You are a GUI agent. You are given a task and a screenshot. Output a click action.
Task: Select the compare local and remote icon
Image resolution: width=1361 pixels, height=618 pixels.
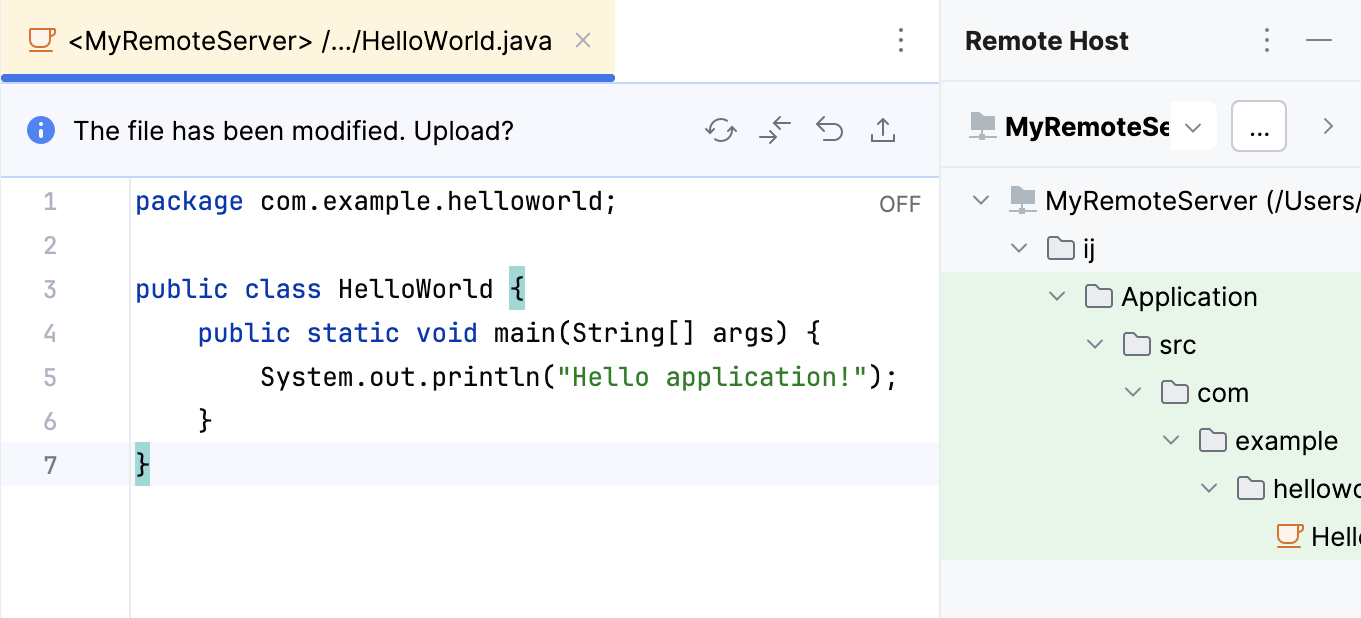tap(775, 130)
